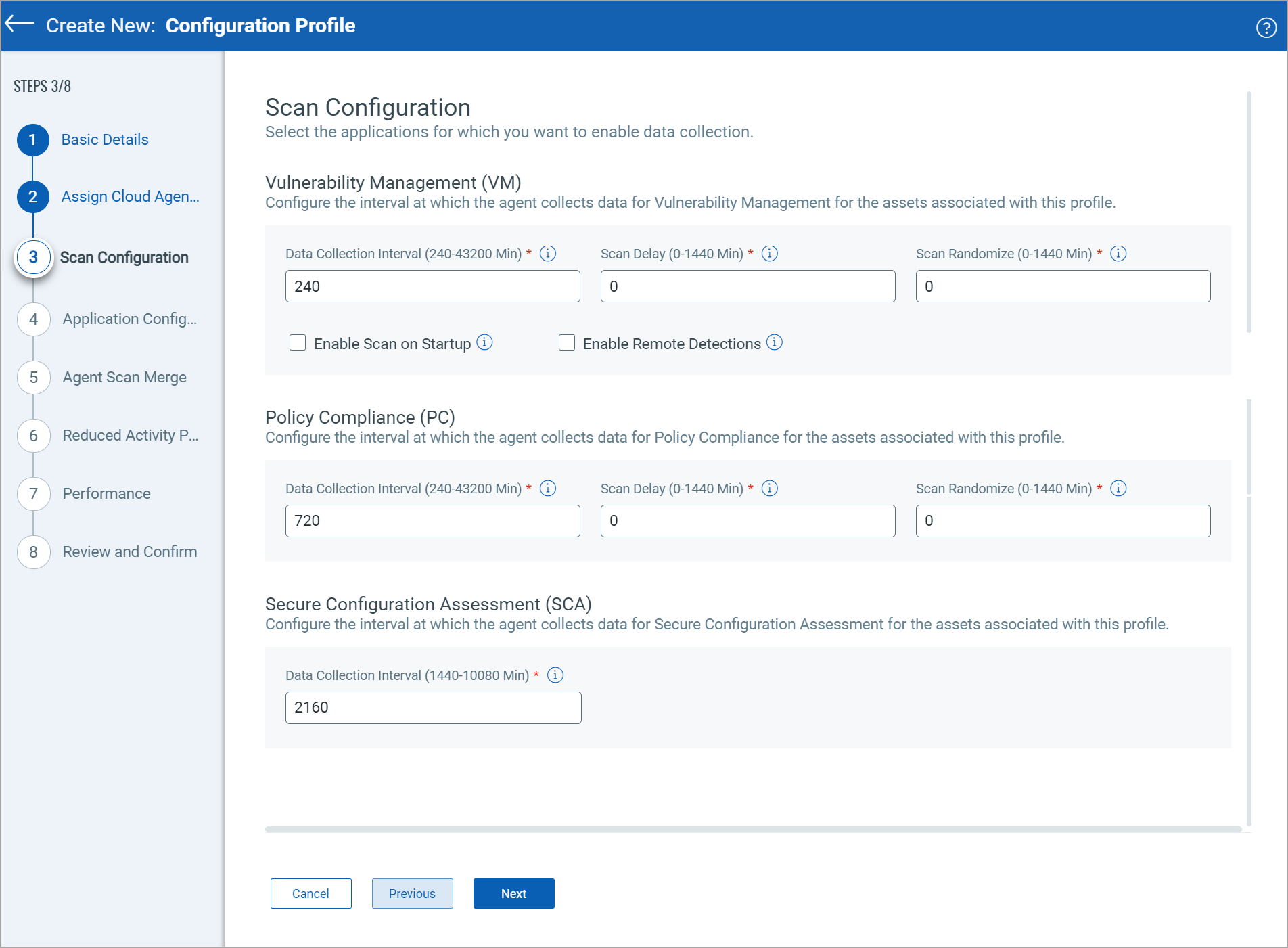Focus PC Data Collection Interval field showing 720
The width and height of the screenshot is (1288, 948).
click(433, 521)
